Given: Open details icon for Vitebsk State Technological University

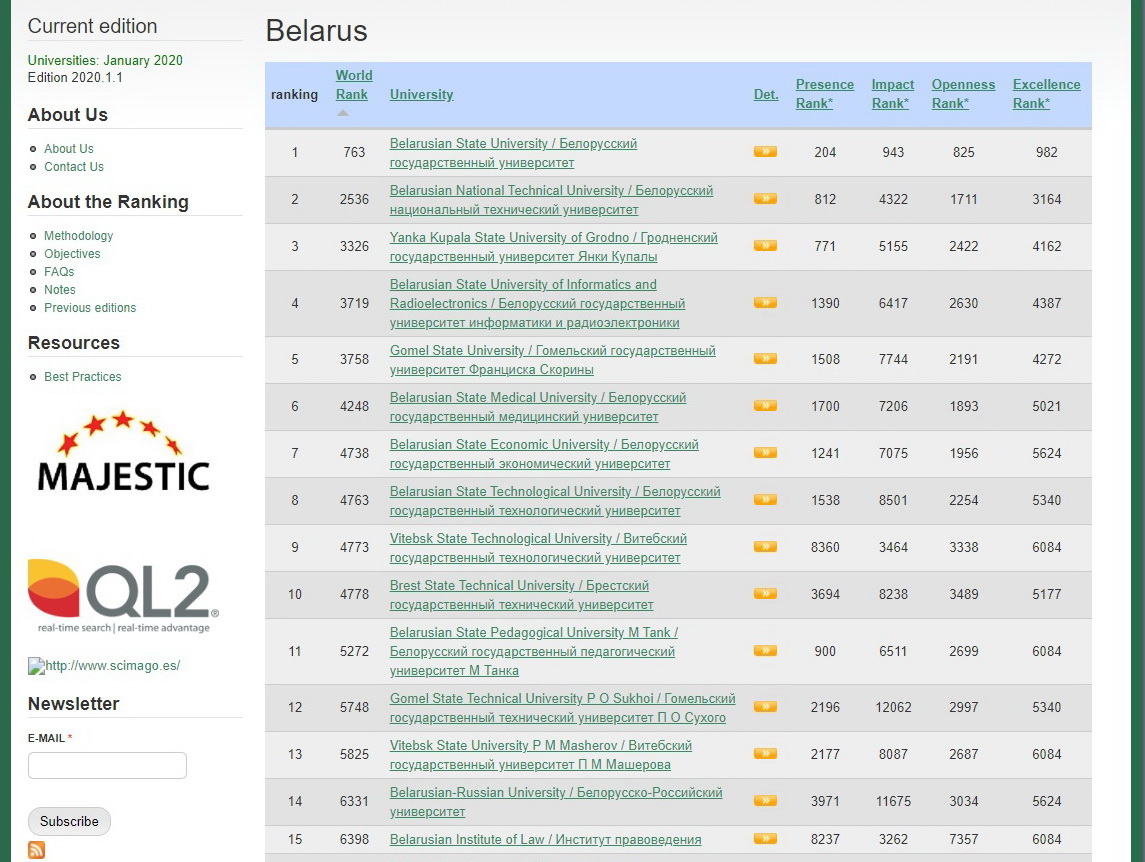Looking at the screenshot, I should point(765,546).
